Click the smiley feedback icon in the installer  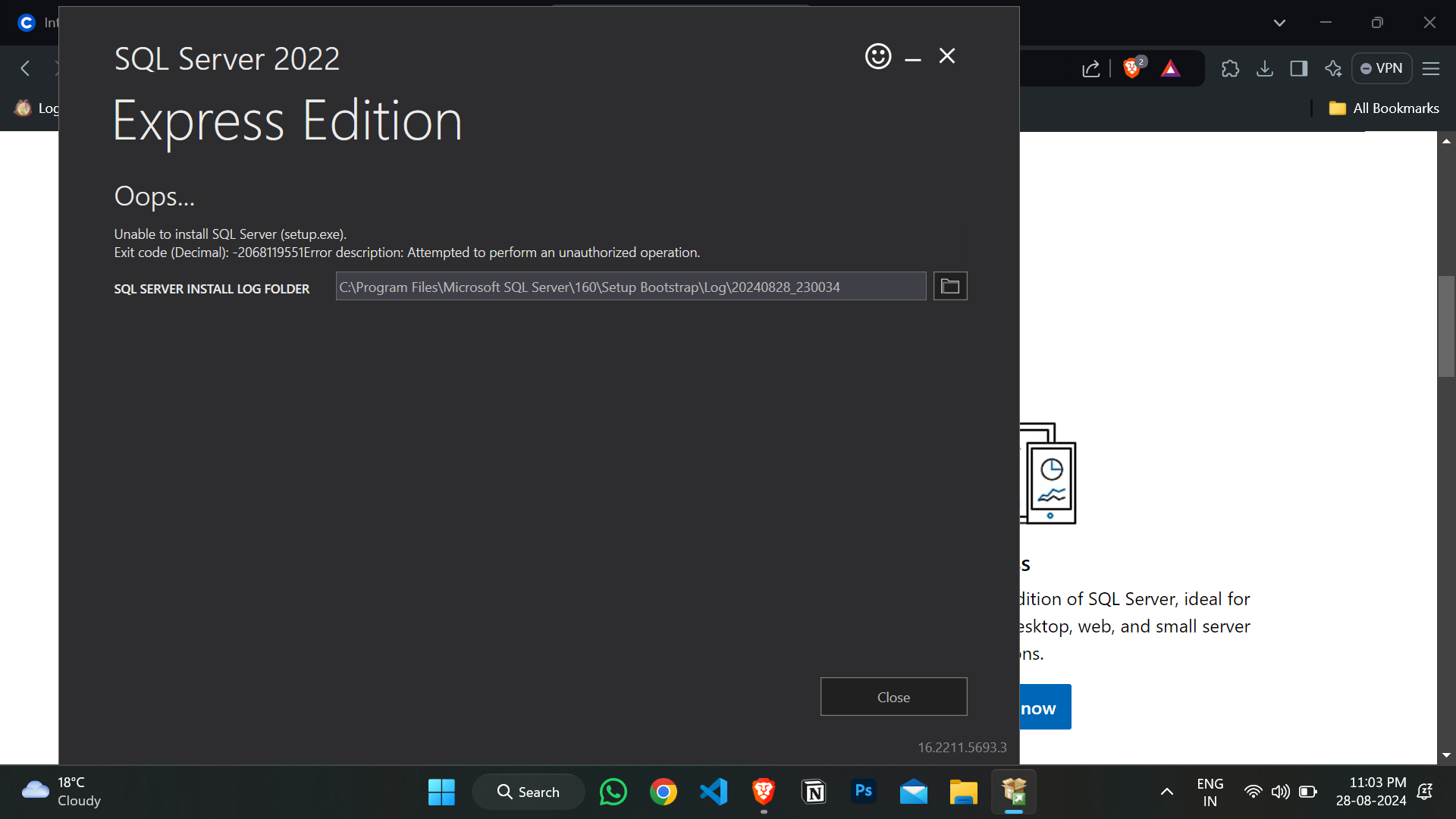point(877,56)
